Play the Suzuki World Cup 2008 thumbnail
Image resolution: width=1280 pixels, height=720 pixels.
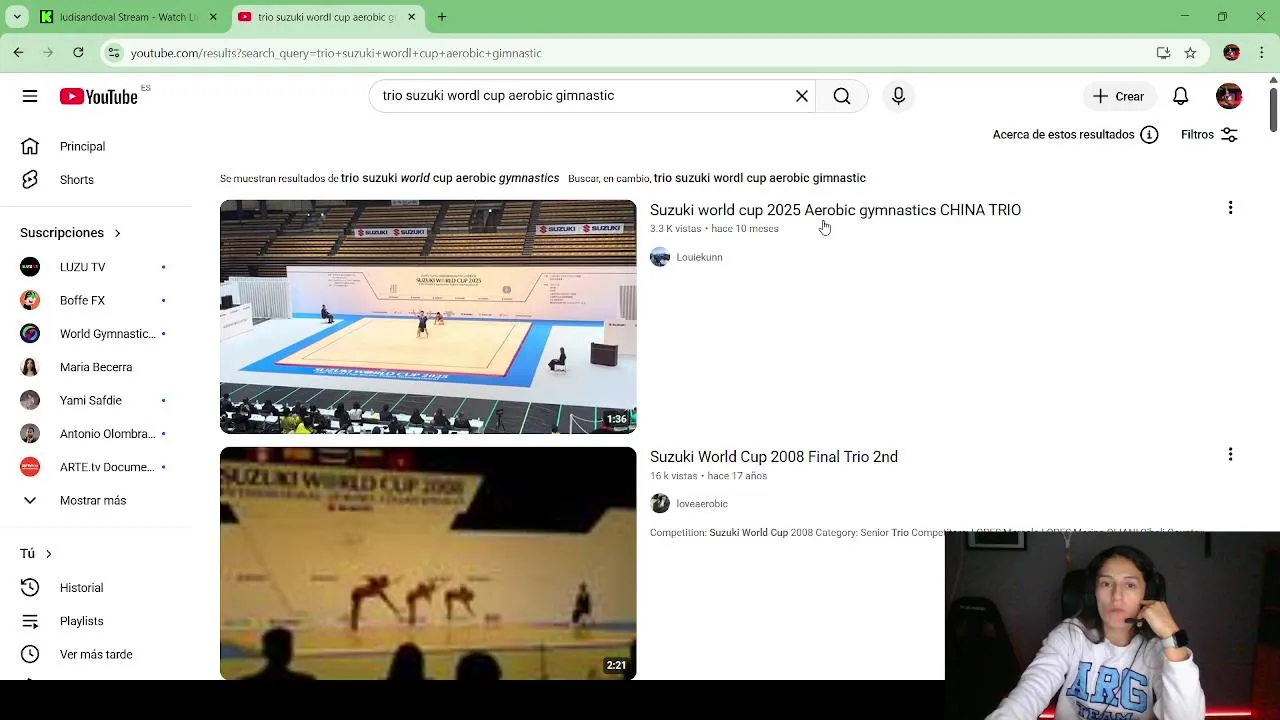pos(428,563)
